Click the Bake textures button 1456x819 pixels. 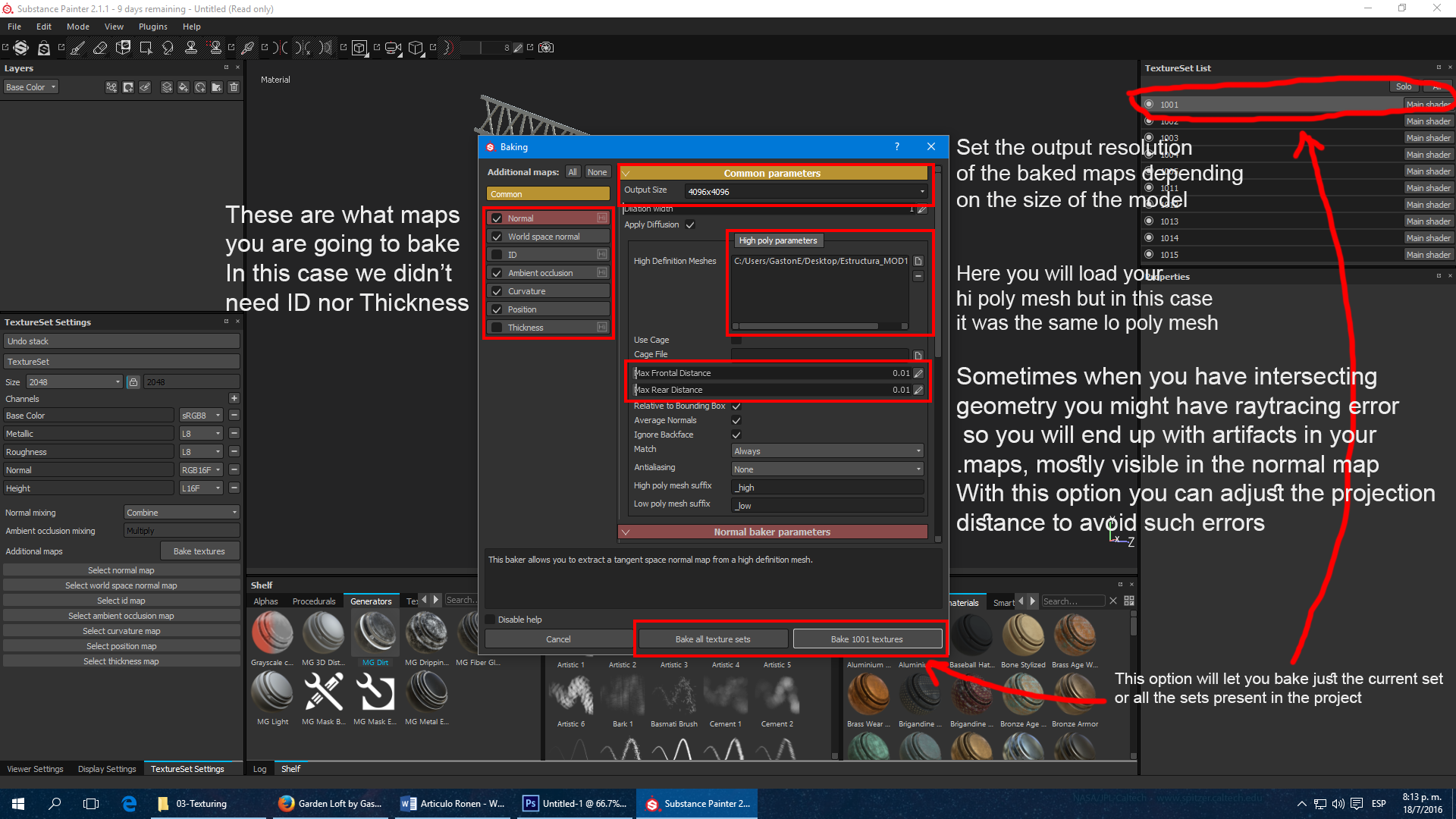[199, 551]
